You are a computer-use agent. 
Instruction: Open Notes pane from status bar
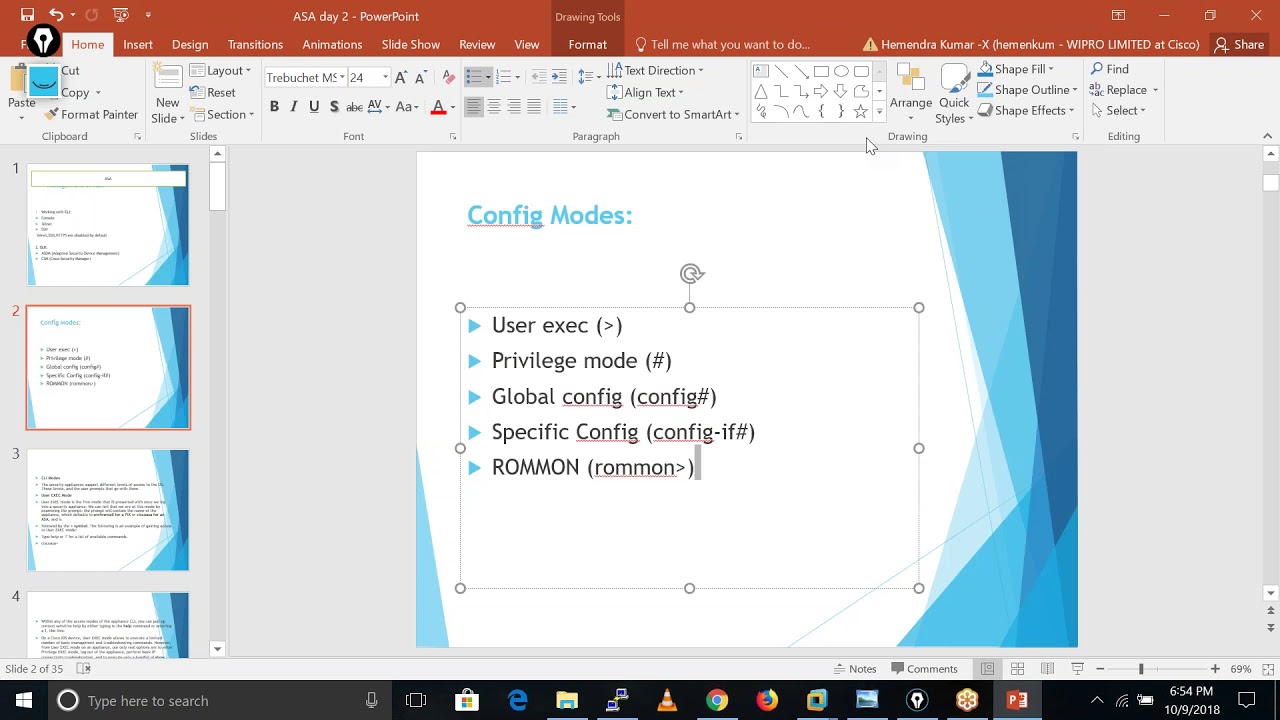pos(855,669)
